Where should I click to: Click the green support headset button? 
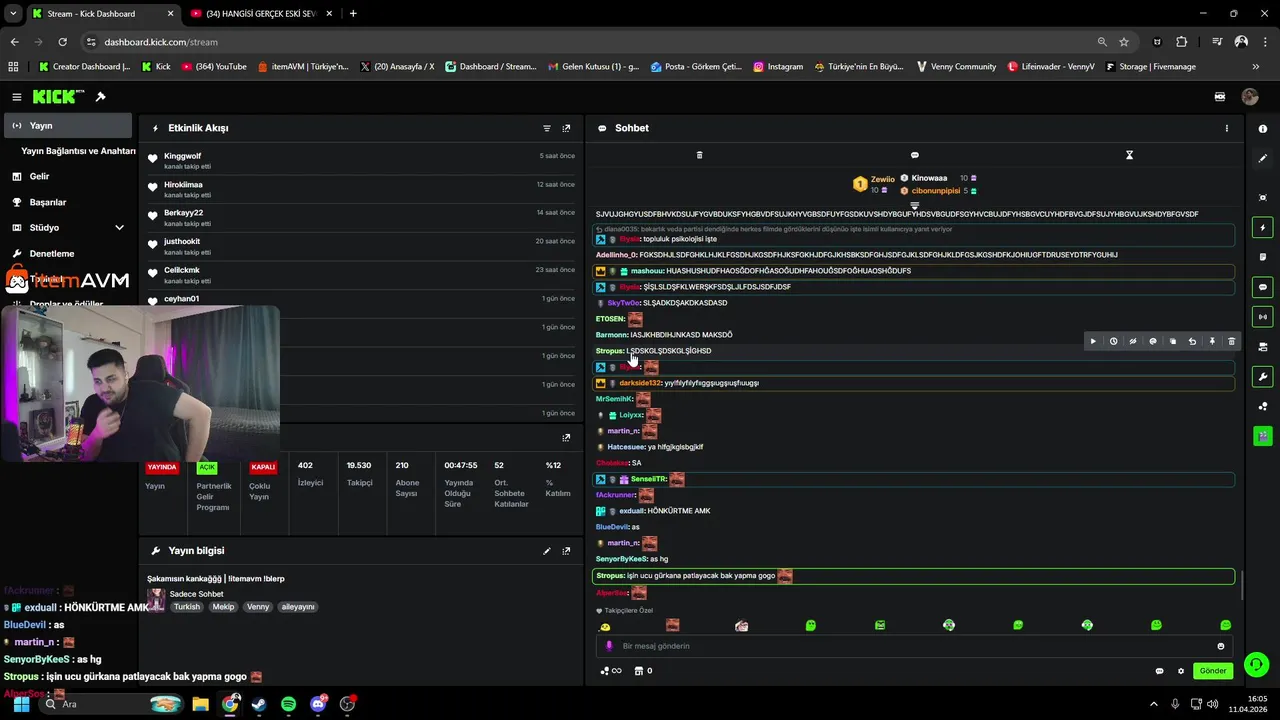pyautogui.click(x=1257, y=664)
